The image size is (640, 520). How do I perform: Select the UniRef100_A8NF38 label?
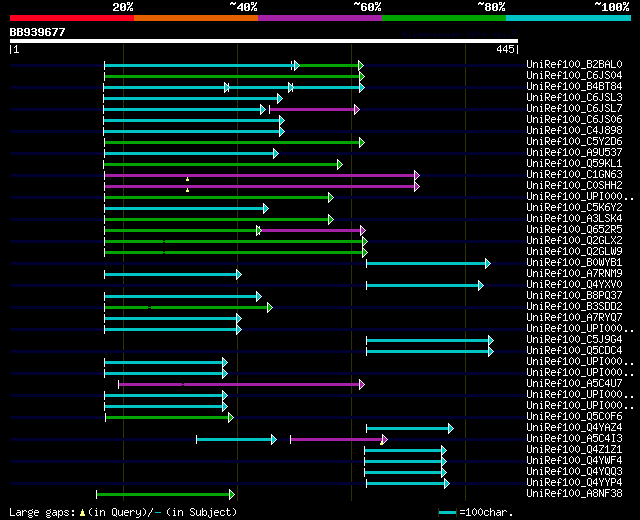tap(574, 494)
